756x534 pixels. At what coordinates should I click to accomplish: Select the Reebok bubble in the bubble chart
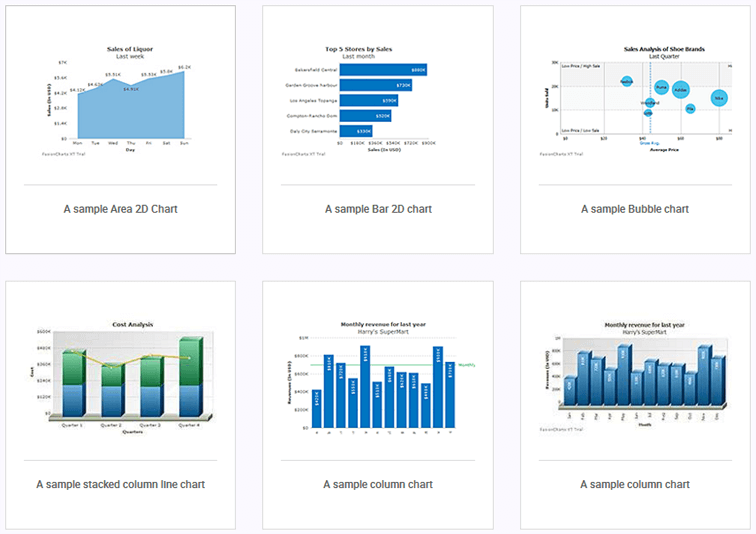pyautogui.click(x=627, y=80)
